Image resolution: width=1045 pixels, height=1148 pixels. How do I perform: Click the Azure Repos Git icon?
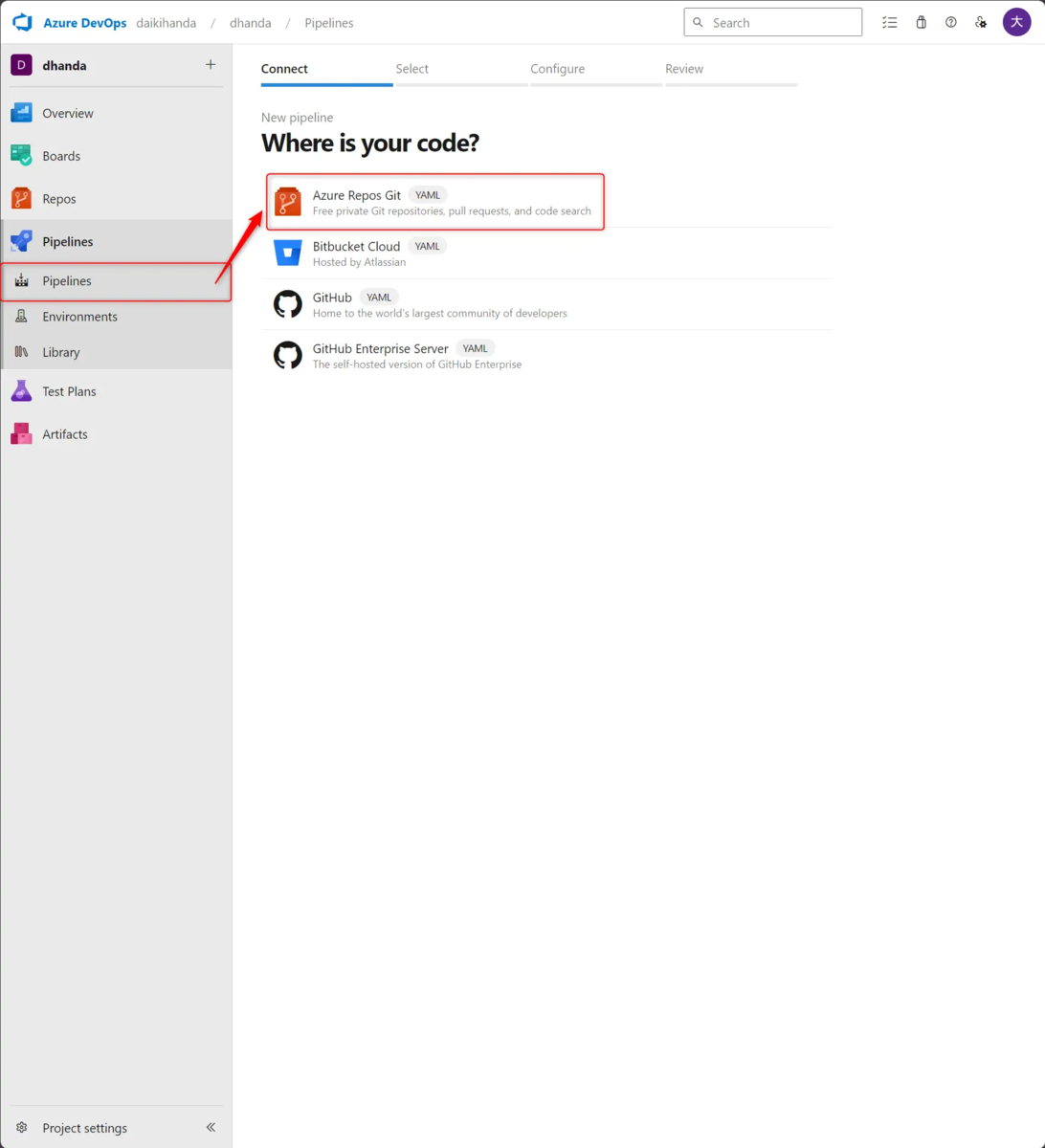click(x=288, y=202)
